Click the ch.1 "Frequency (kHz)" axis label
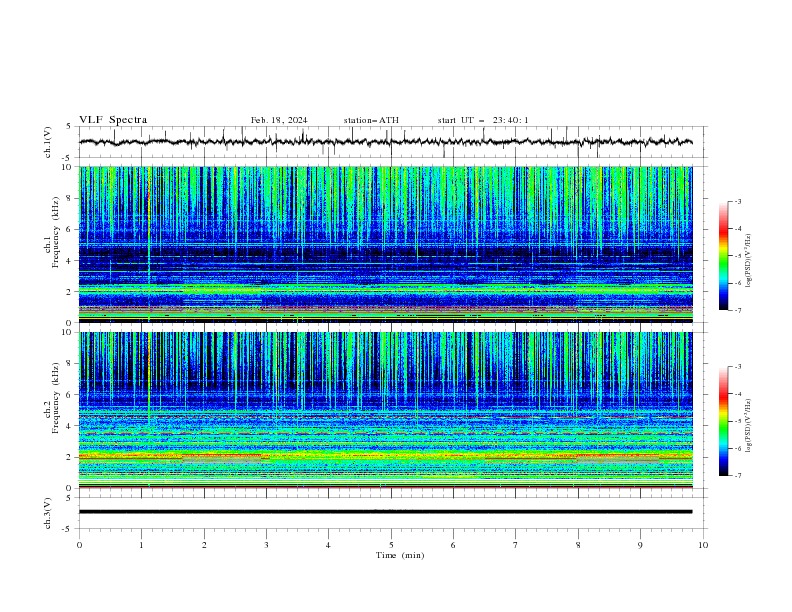 pos(56,232)
